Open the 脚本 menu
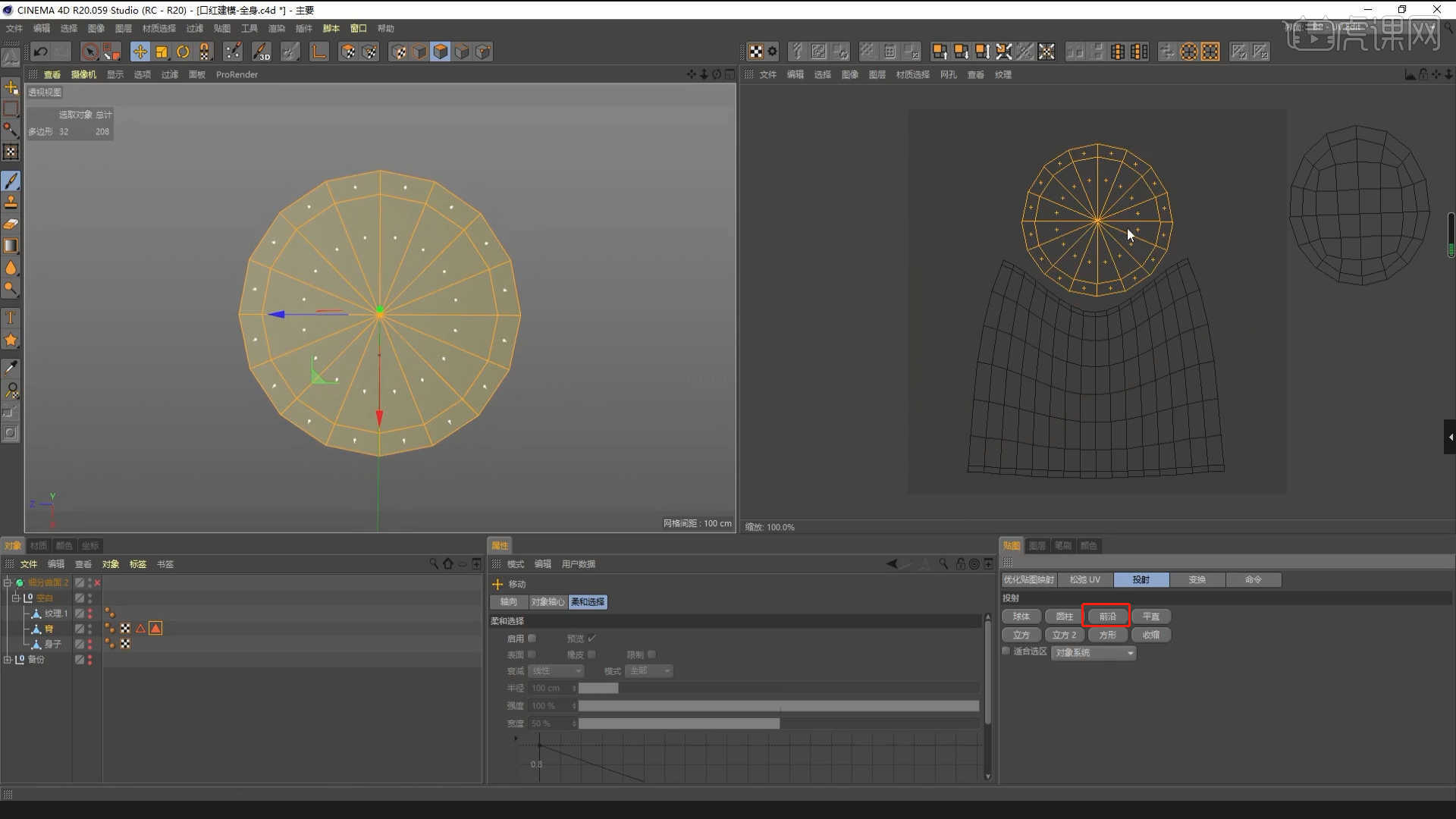This screenshot has height=819, width=1456. pyautogui.click(x=331, y=28)
